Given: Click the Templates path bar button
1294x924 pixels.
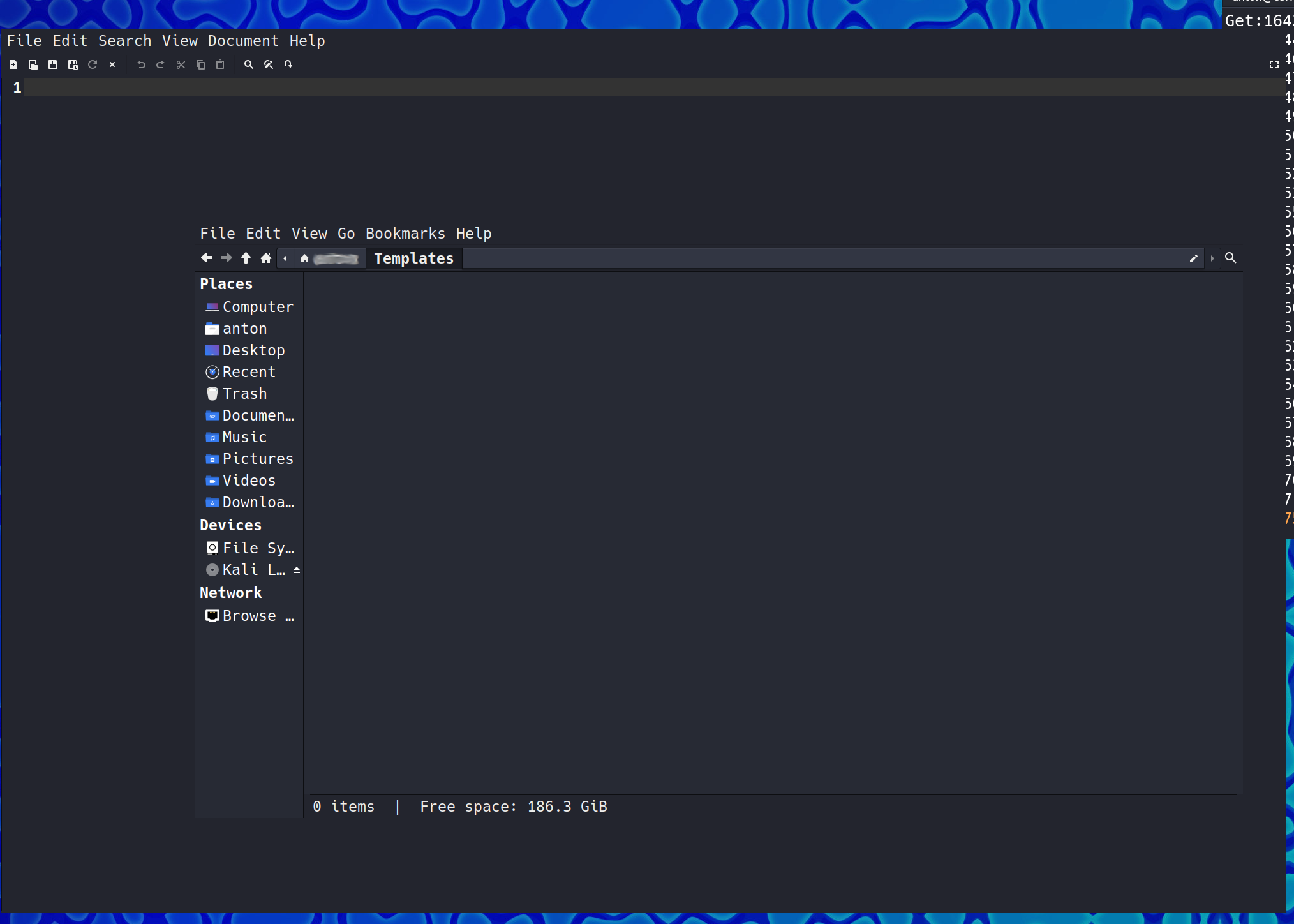Looking at the screenshot, I should pyautogui.click(x=413, y=258).
